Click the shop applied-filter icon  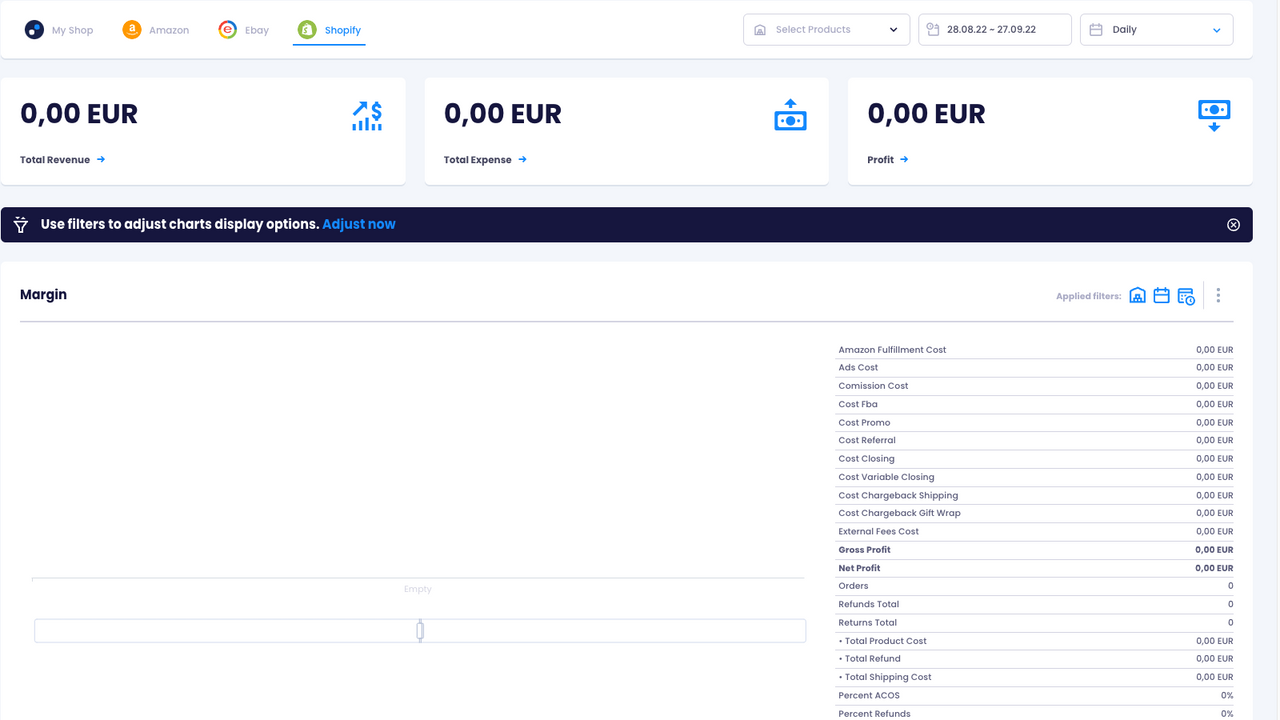pyautogui.click(x=1137, y=296)
